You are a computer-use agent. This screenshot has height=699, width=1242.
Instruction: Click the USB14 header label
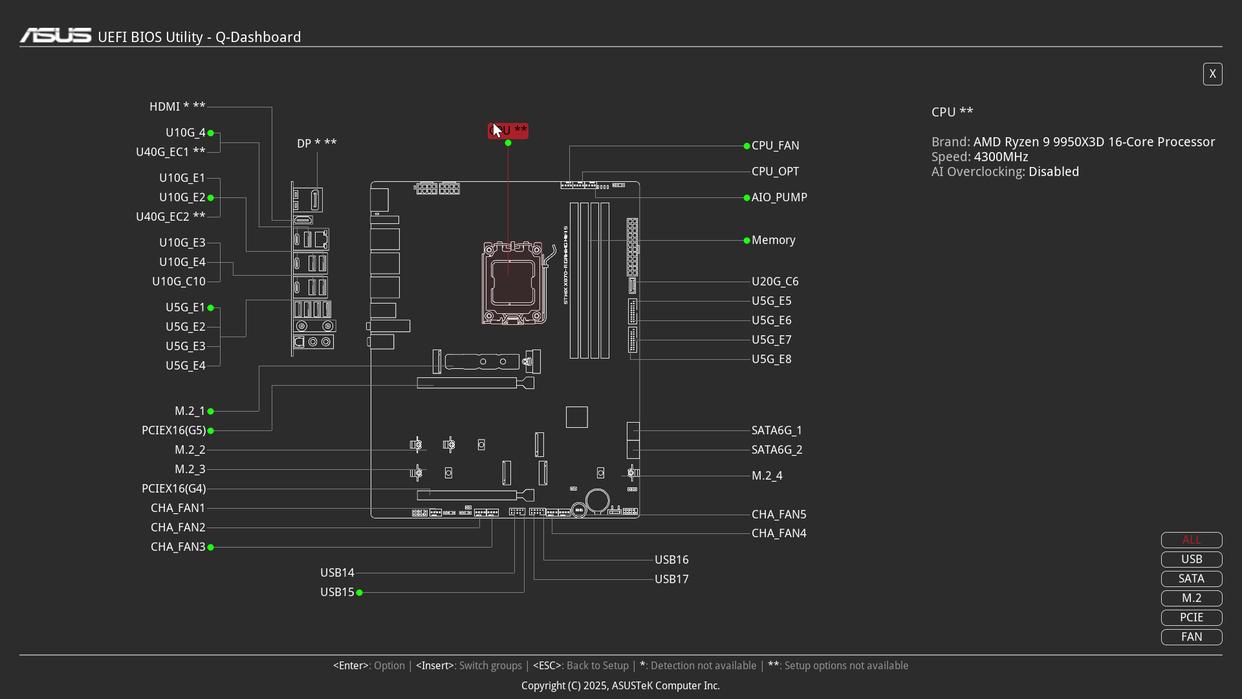(337, 573)
